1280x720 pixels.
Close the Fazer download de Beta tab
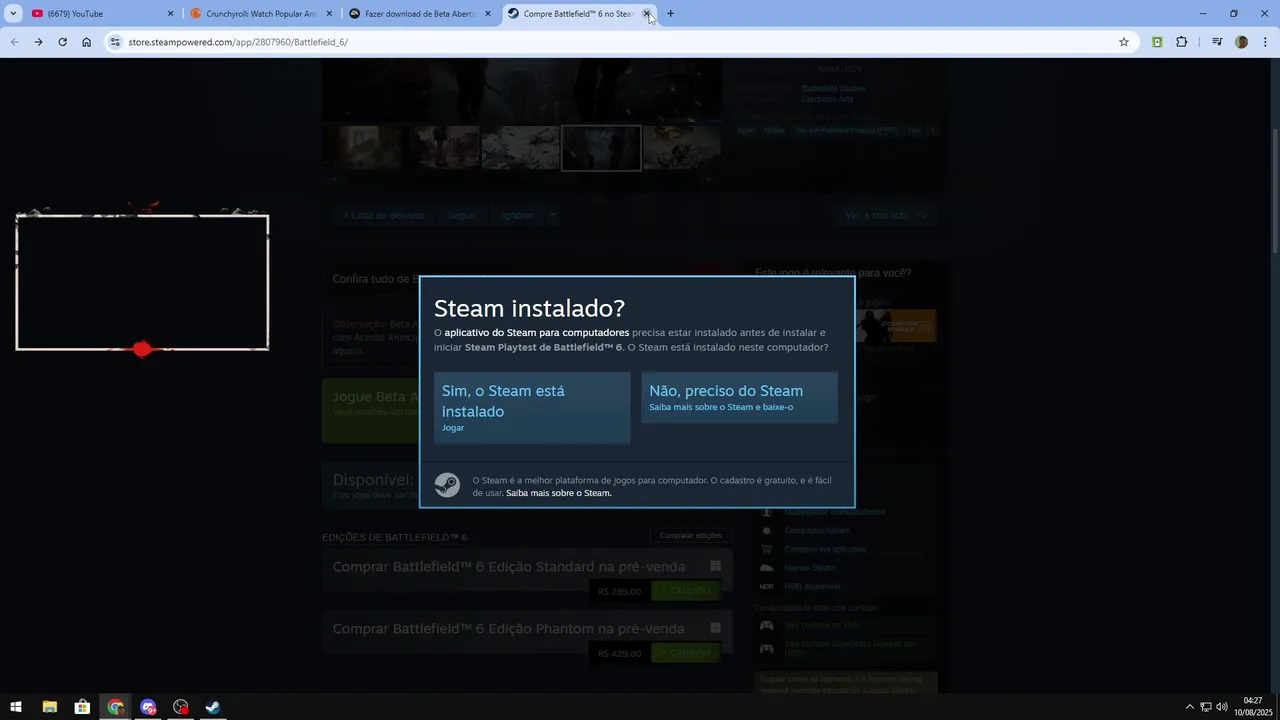pos(488,14)
